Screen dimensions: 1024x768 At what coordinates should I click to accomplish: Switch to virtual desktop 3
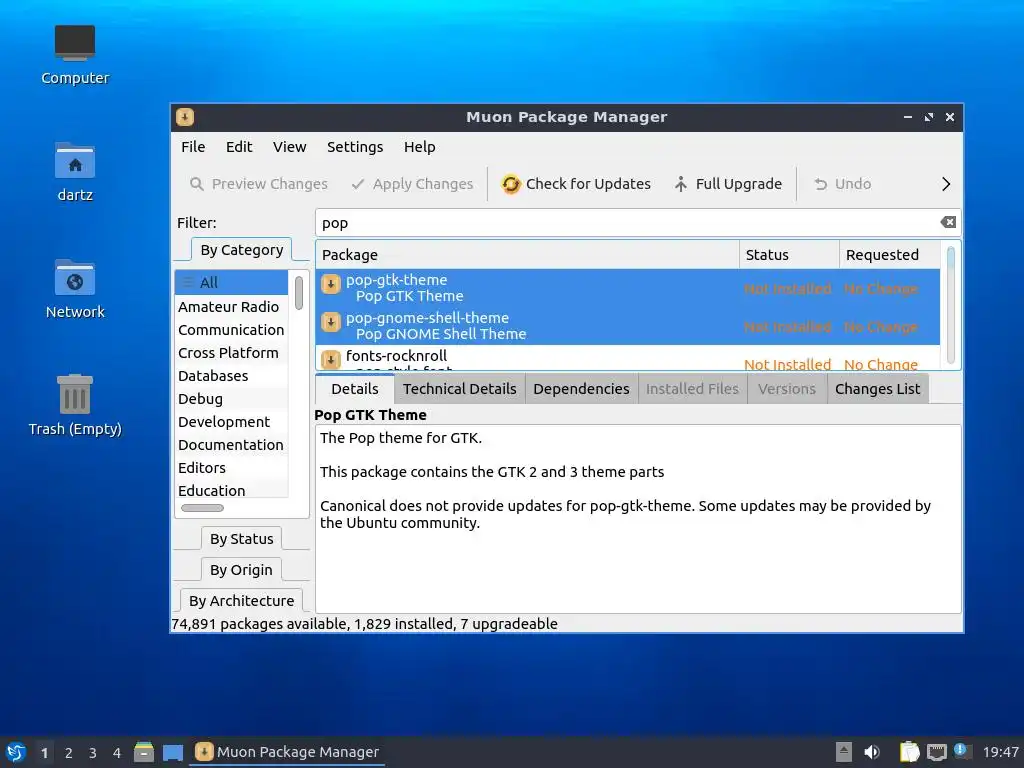(93, 753)
